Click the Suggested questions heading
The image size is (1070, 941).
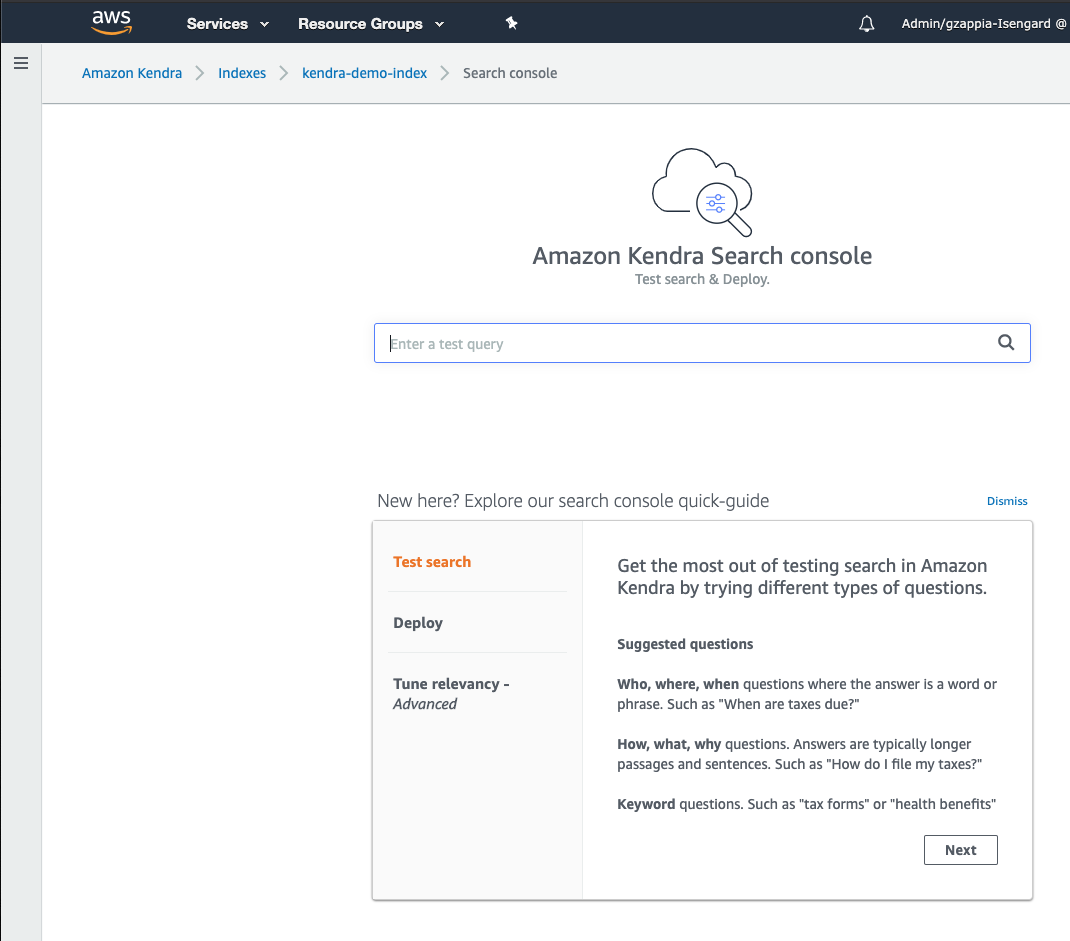pos(685,644)
